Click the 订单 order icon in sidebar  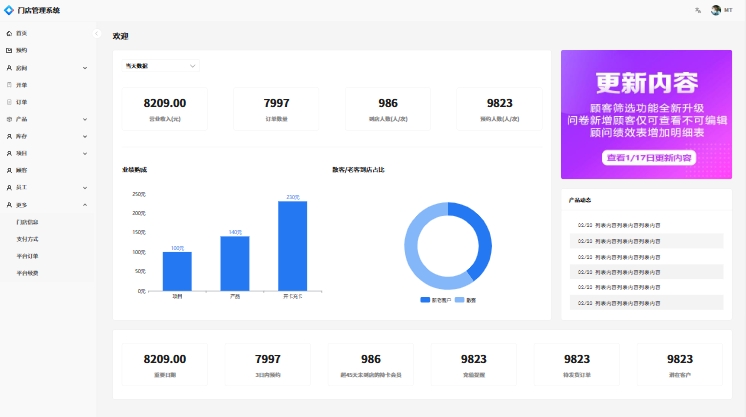pyautogui.click(x=9, y=102)
